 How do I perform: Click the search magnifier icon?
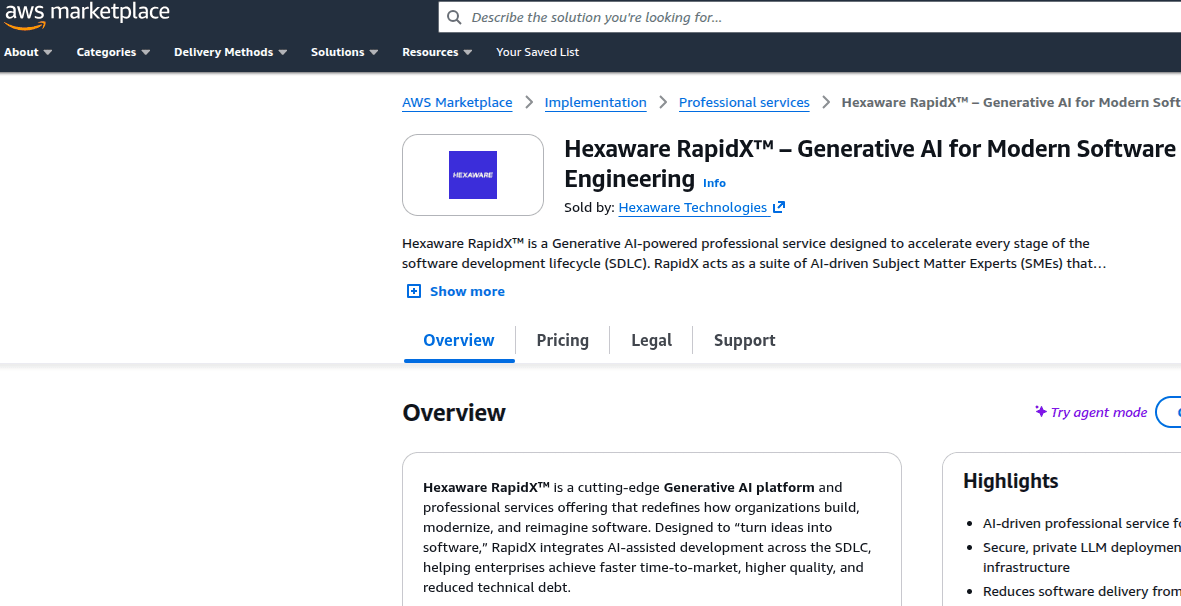[x=454, y=17]
